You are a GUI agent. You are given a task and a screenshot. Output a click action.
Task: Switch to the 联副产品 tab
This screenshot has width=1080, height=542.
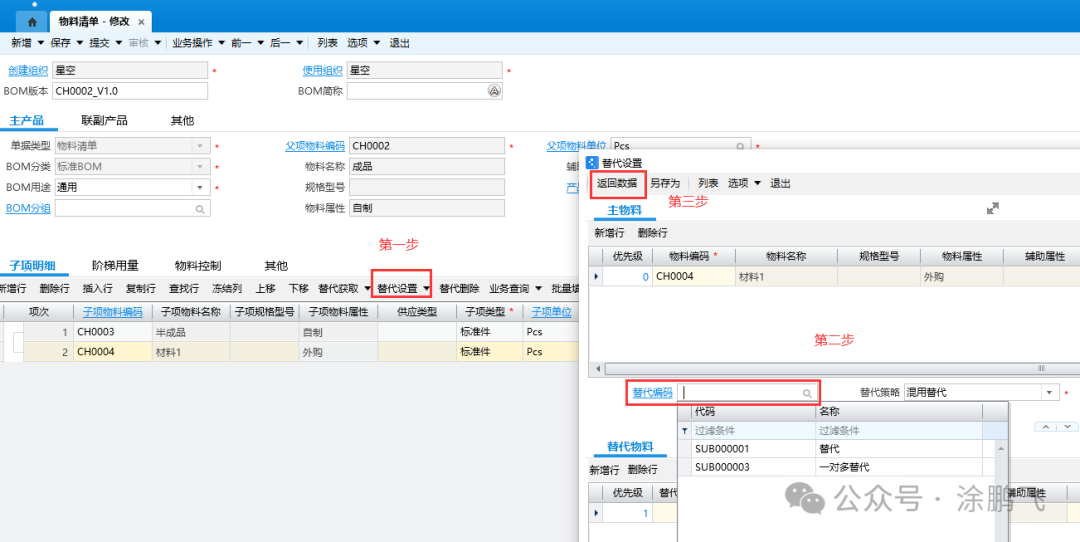click(x=104, y=121)
